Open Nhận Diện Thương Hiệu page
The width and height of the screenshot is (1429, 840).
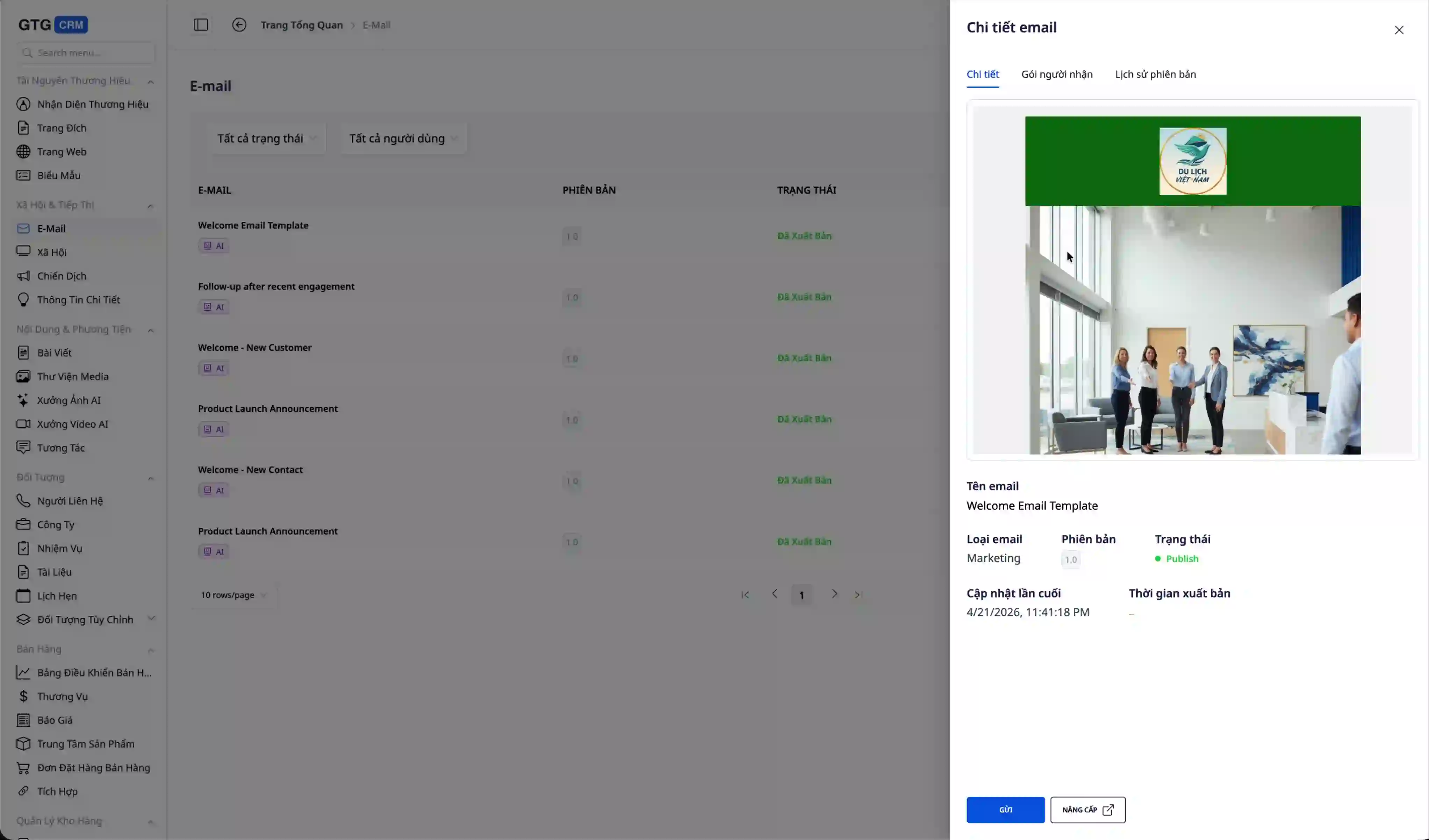click(x=92, y=104)
